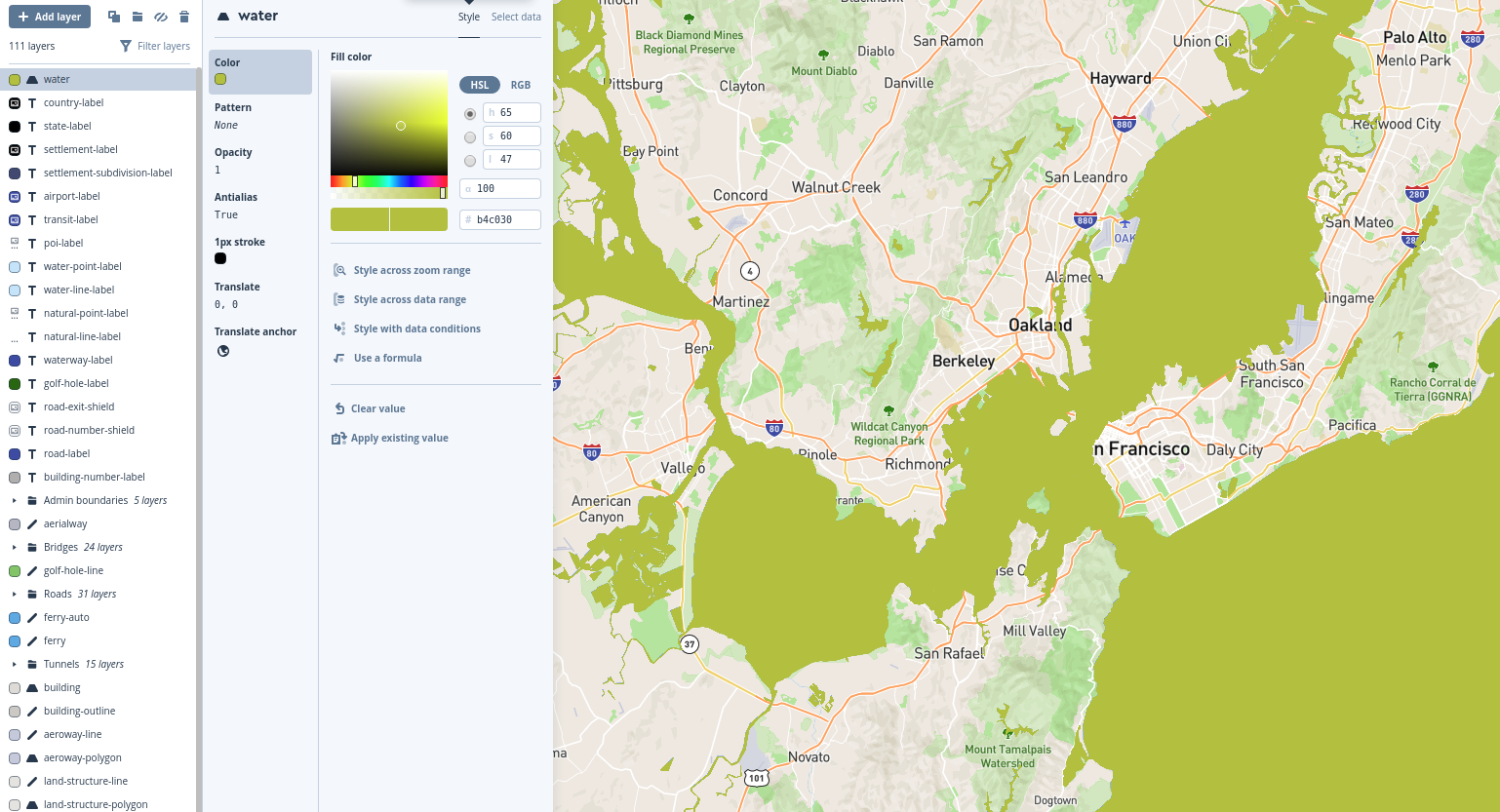This screenshot has height=812, width=1500.
Task: Group layers using the folder icon
Action: 138,17
